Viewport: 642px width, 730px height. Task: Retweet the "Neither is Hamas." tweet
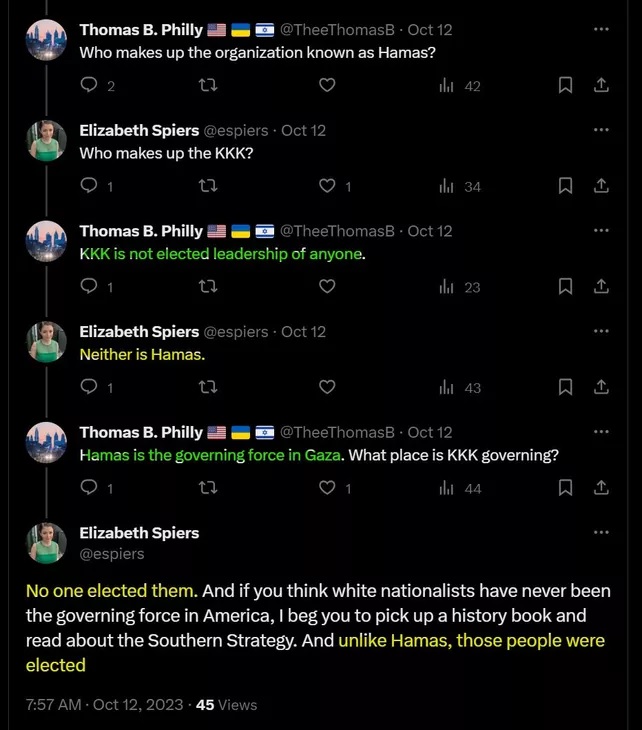(208, 387)
